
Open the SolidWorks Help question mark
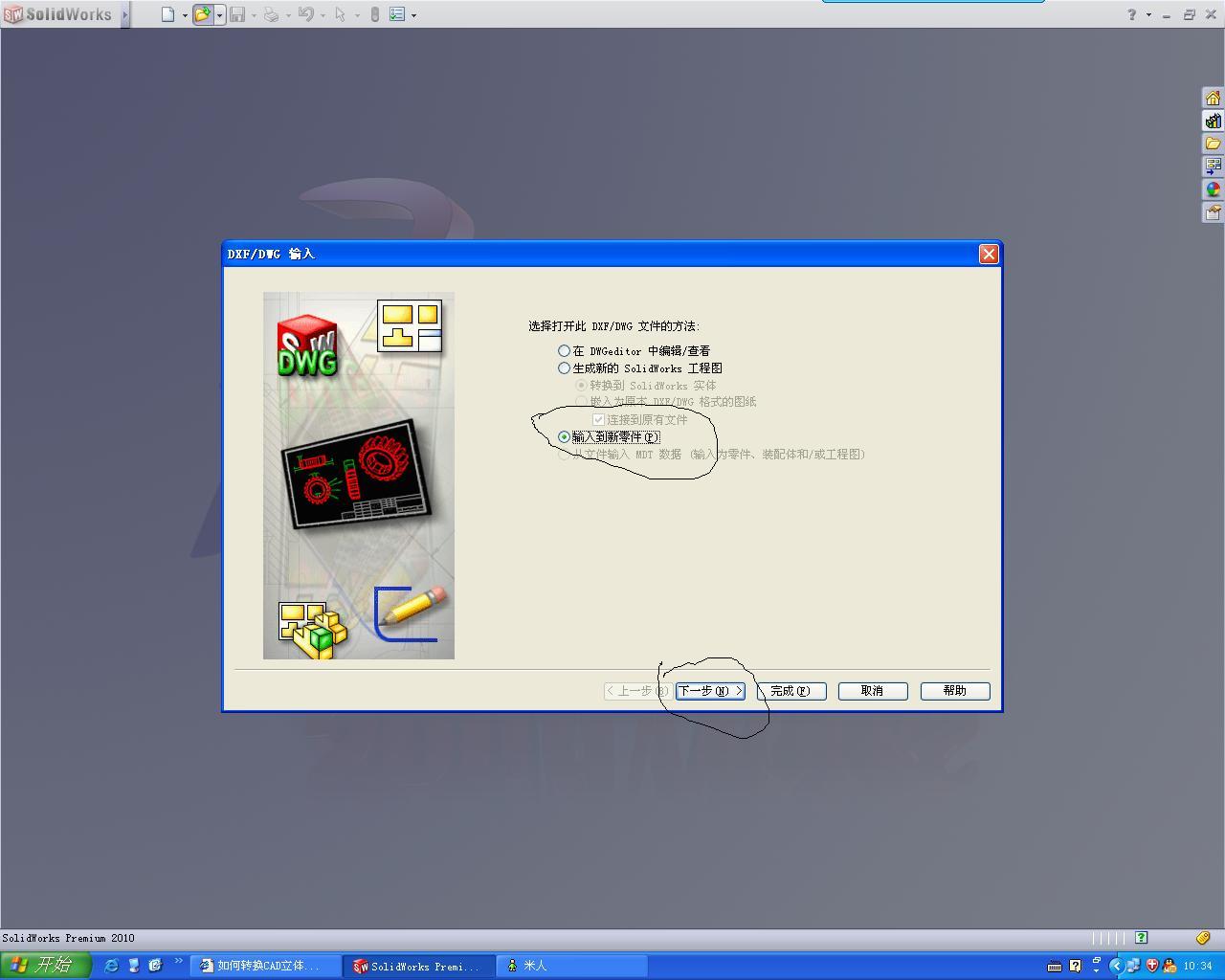click(x=1132, y=14)
